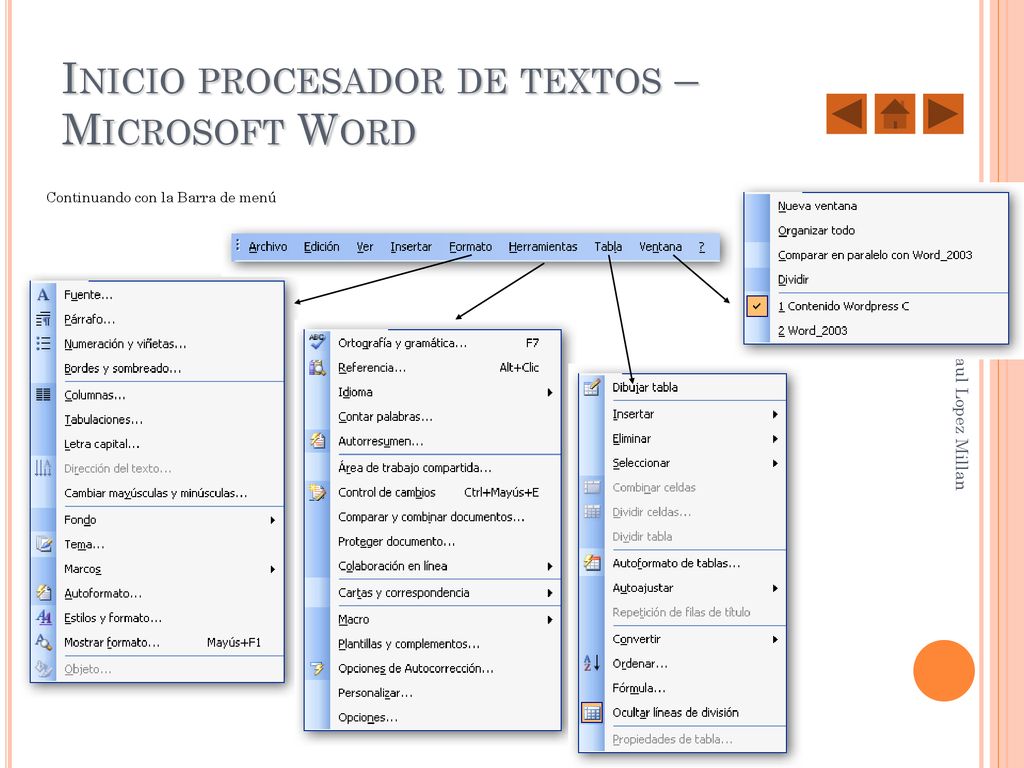The width and height of the screenshot is (1024, 768).
Task: Choose Letra capital
Action: pos(101,444)
